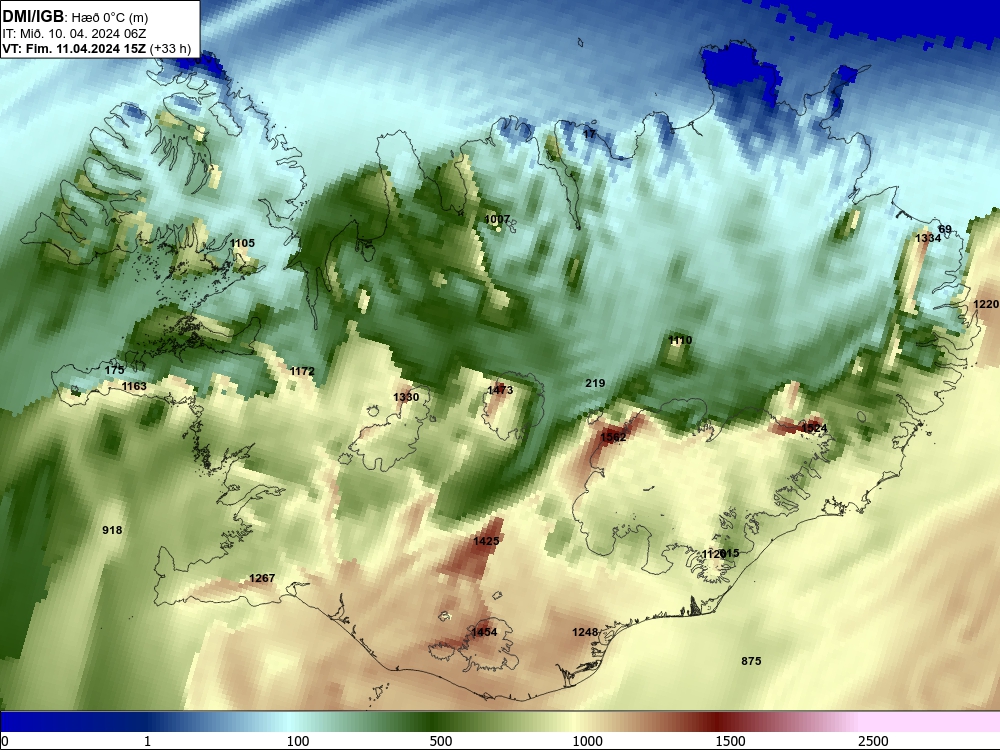Click the 2500 tick on the legend
The width and height of the screenshot is (1000, 750).
[x=873, y=740]
